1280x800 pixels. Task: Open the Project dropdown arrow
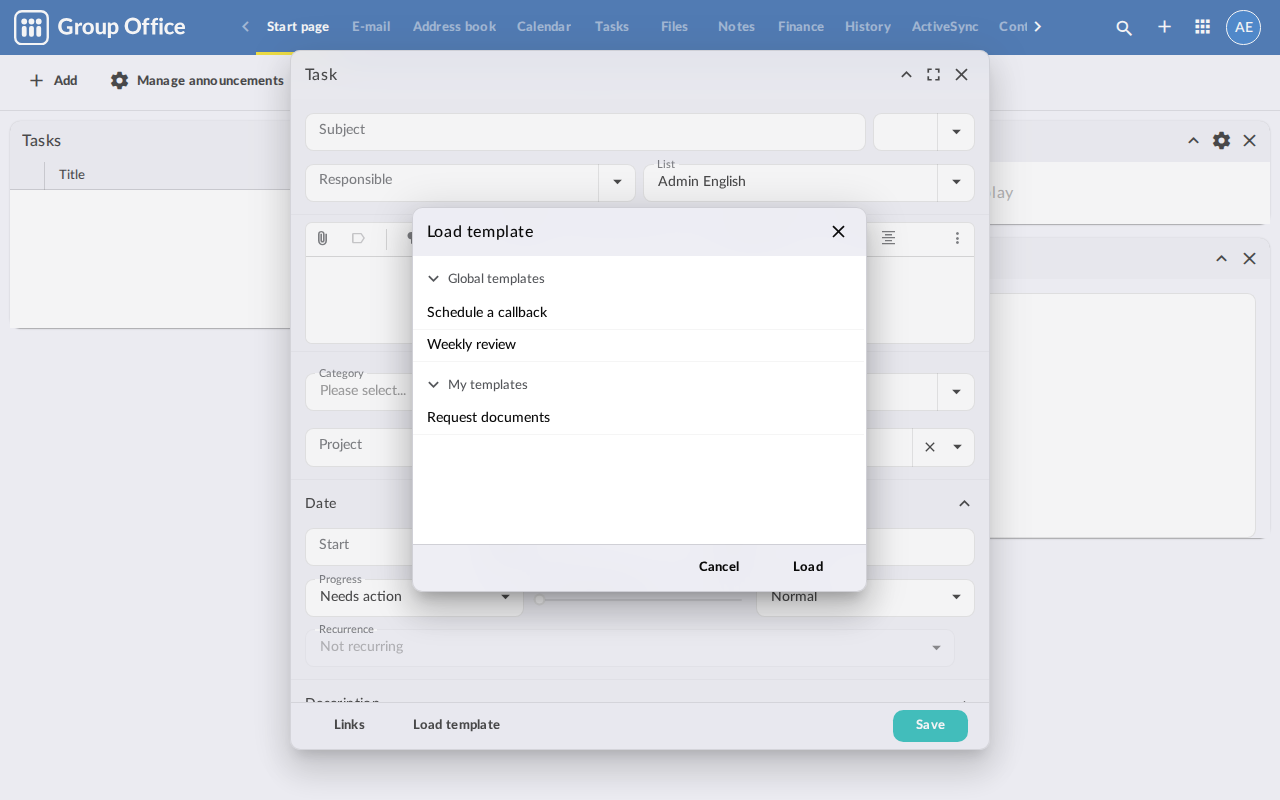tap(957, 447)
